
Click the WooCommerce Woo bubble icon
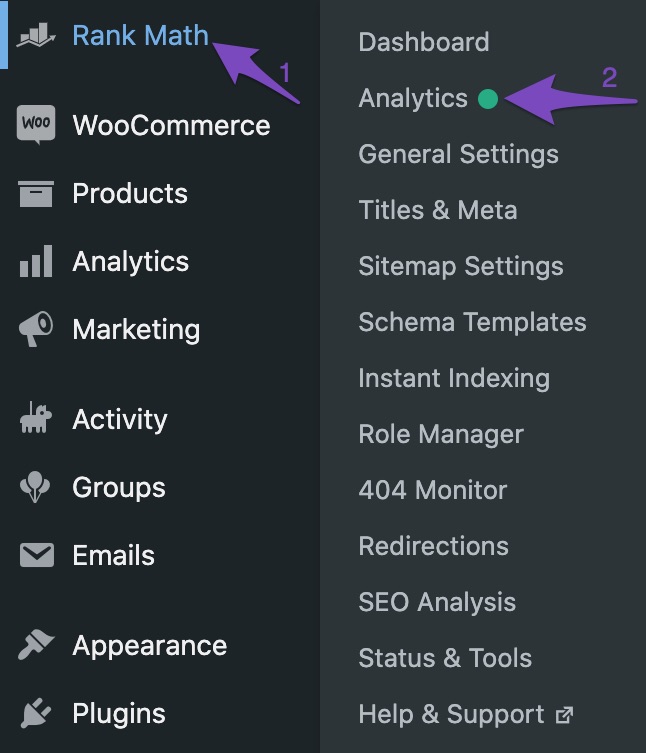(36, 124)
